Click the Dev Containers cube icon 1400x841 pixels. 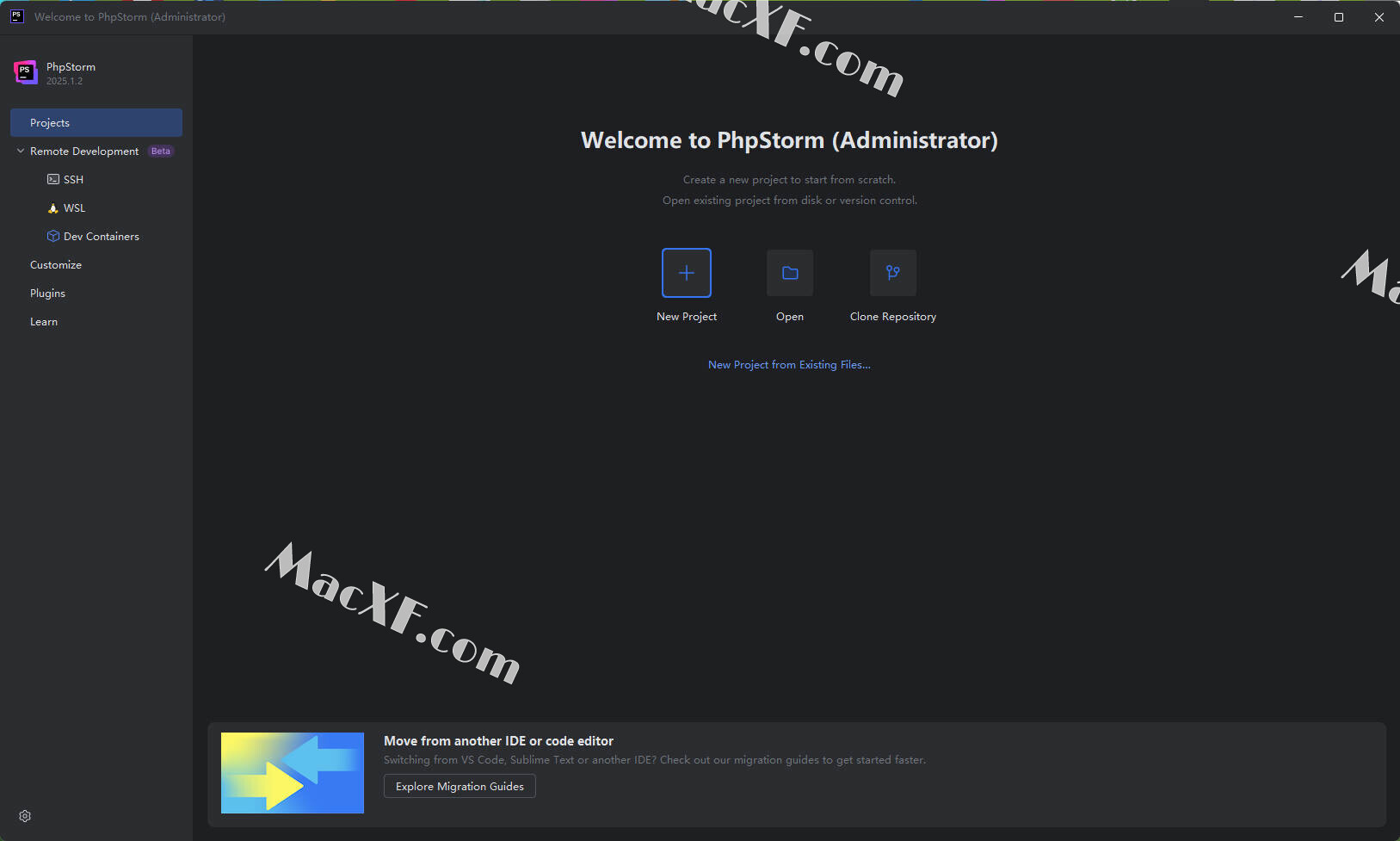click(x=53, y=236)
